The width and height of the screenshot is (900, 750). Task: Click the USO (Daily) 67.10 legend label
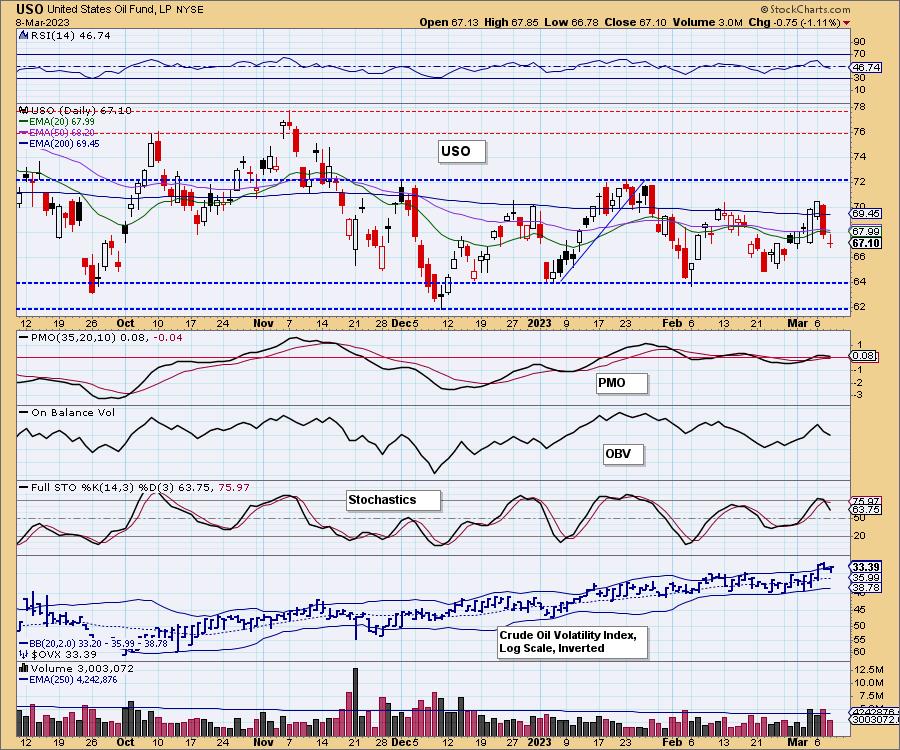pyautogui.click(x=81, y=110)
